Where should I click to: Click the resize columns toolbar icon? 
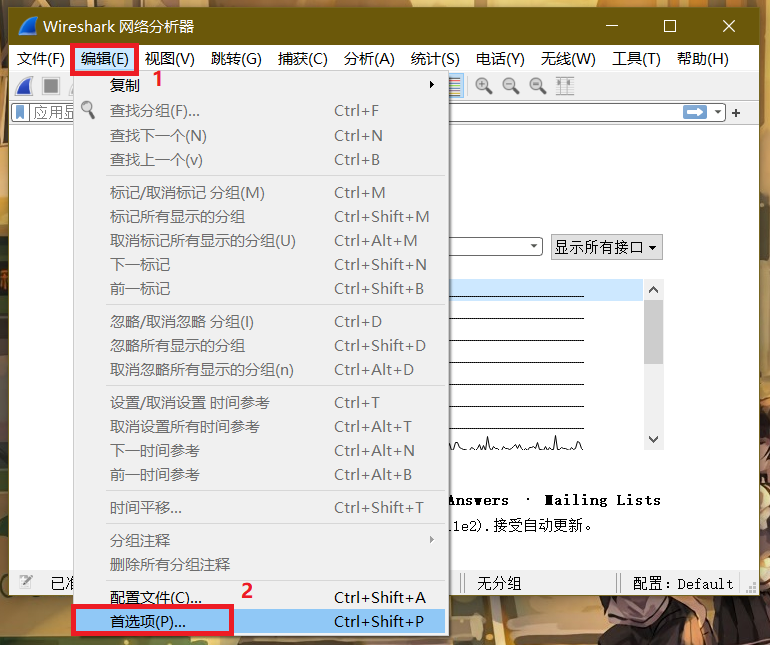tap(565, 87)
